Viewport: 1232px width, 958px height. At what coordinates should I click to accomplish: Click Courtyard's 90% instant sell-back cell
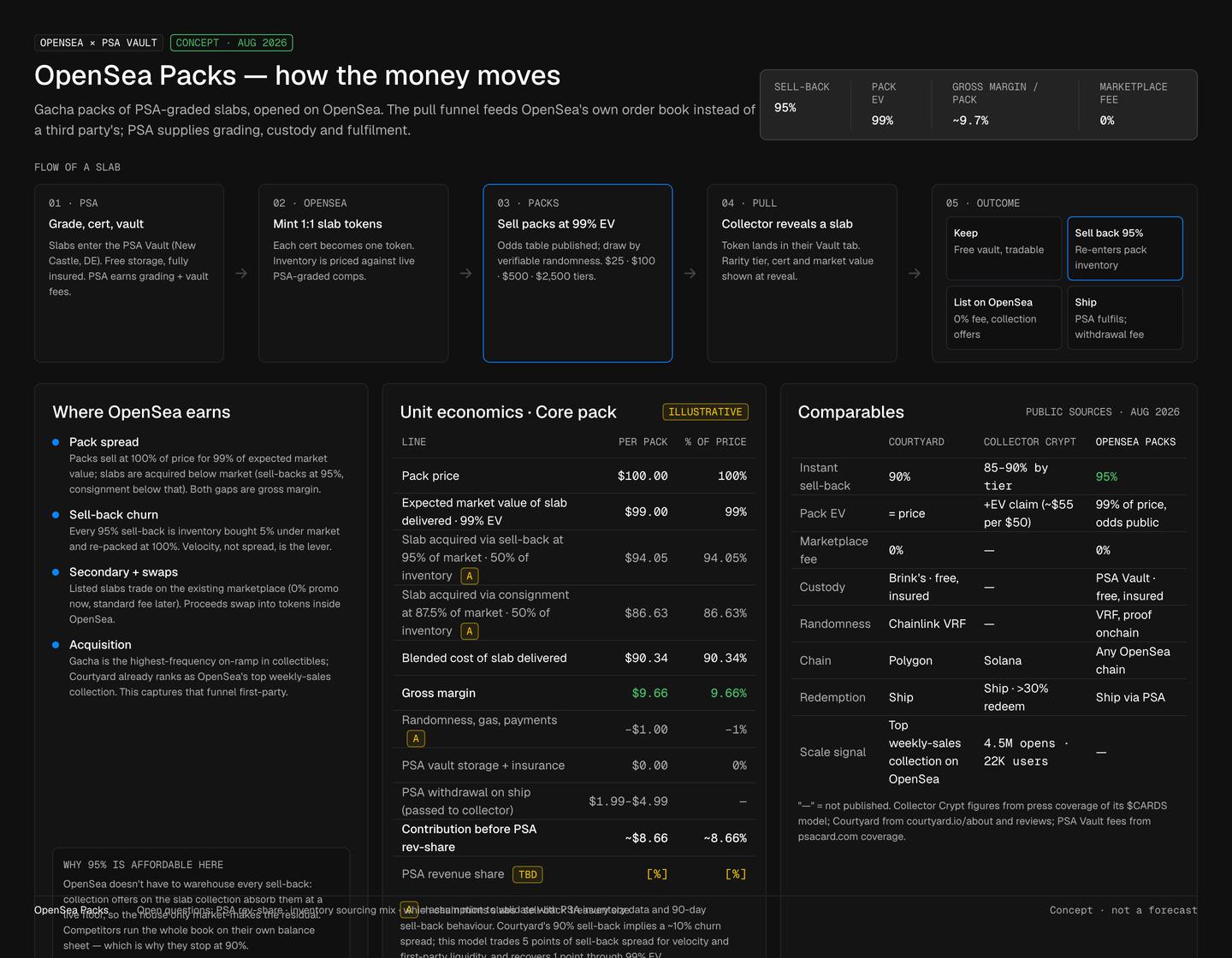899,477
